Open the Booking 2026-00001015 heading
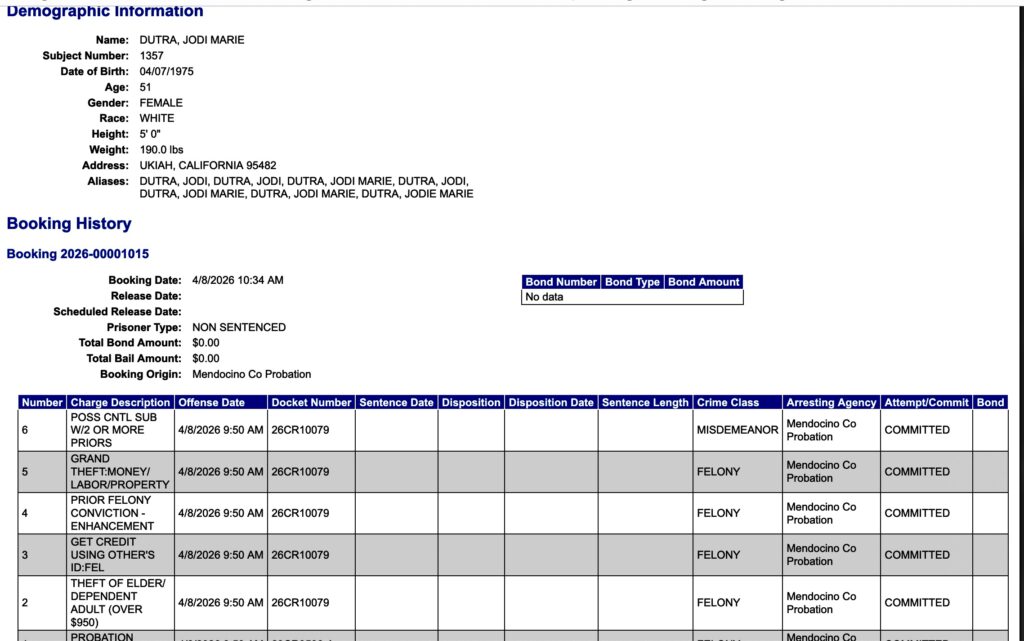The image size is (1024, 641). [x=78, y=254]
